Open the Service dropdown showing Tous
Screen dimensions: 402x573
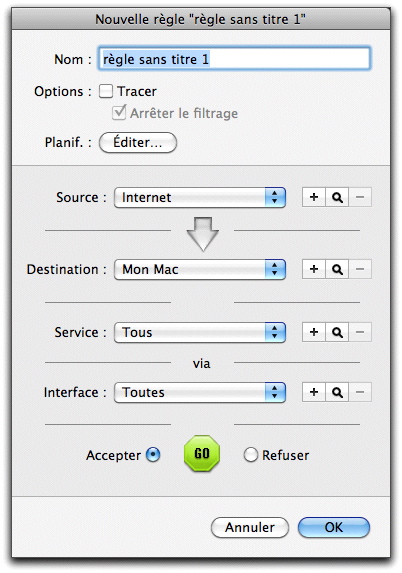(200, 333)
